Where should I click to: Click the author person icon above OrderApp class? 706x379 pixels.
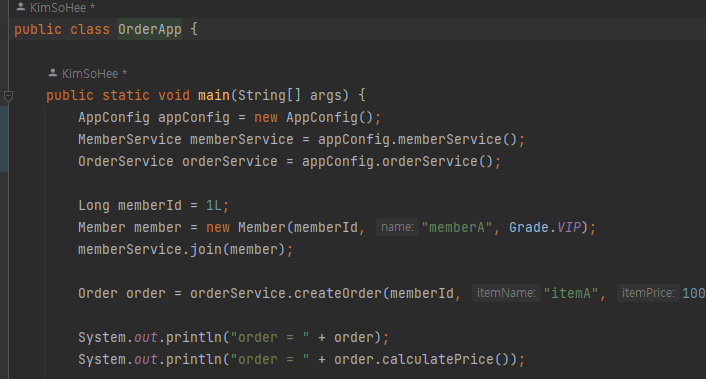[x=21, y=6]
